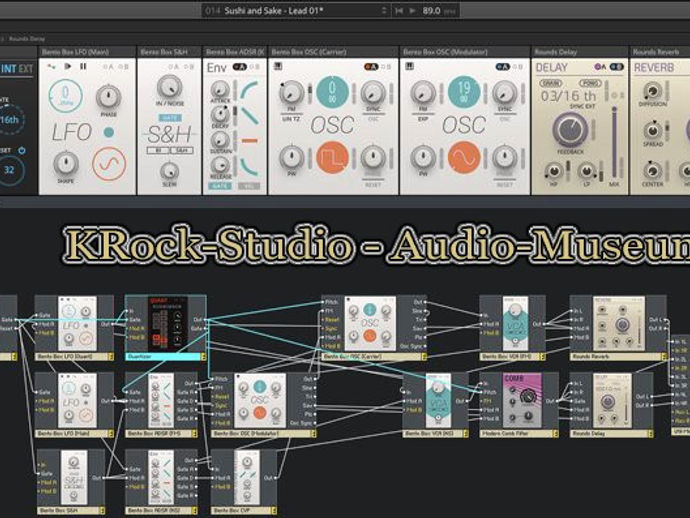
Task: Click the S&H mode button
Action: (181, 151)
